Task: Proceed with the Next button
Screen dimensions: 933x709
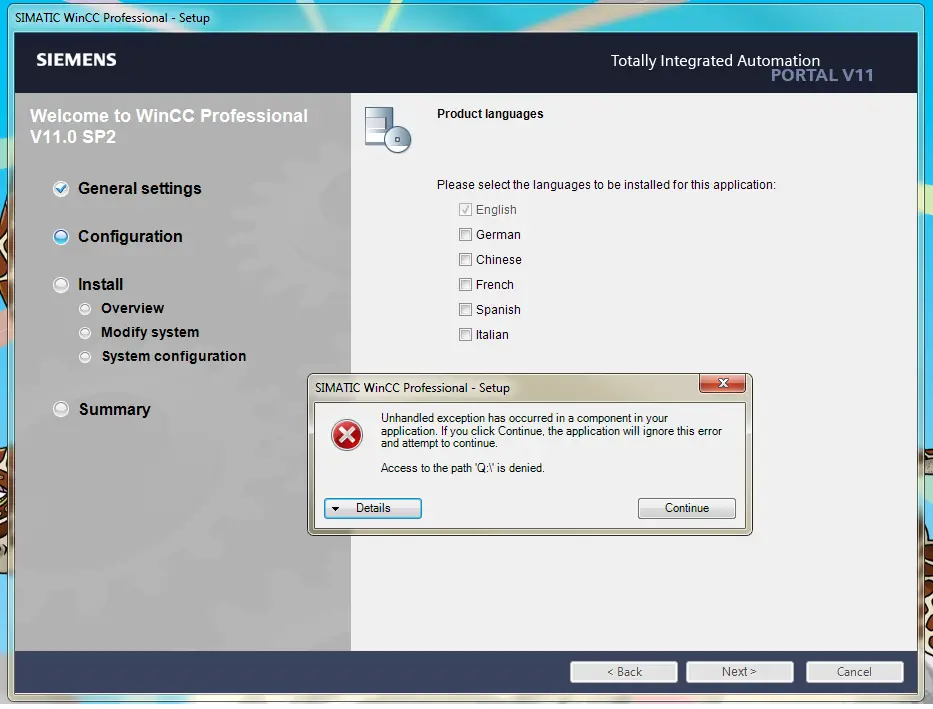Action: [x=739, y=672]
